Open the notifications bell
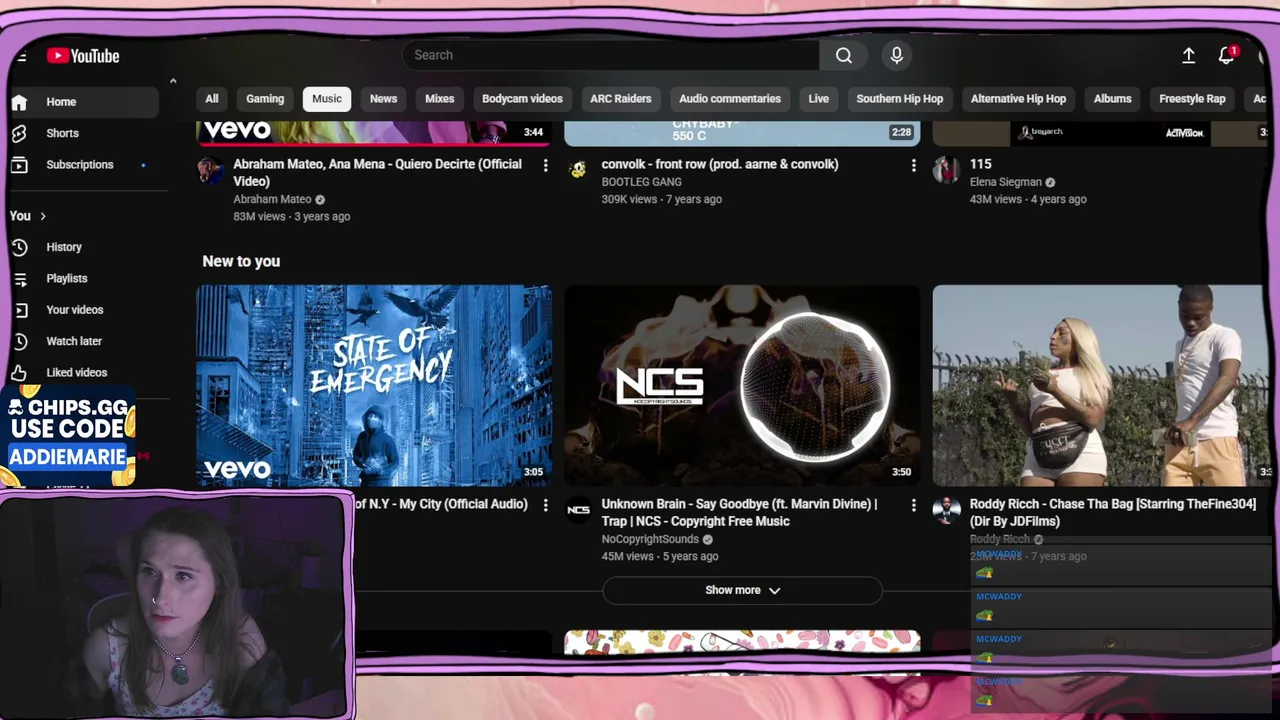Viewport: 1280px width, 720px height. [1226, 56]
